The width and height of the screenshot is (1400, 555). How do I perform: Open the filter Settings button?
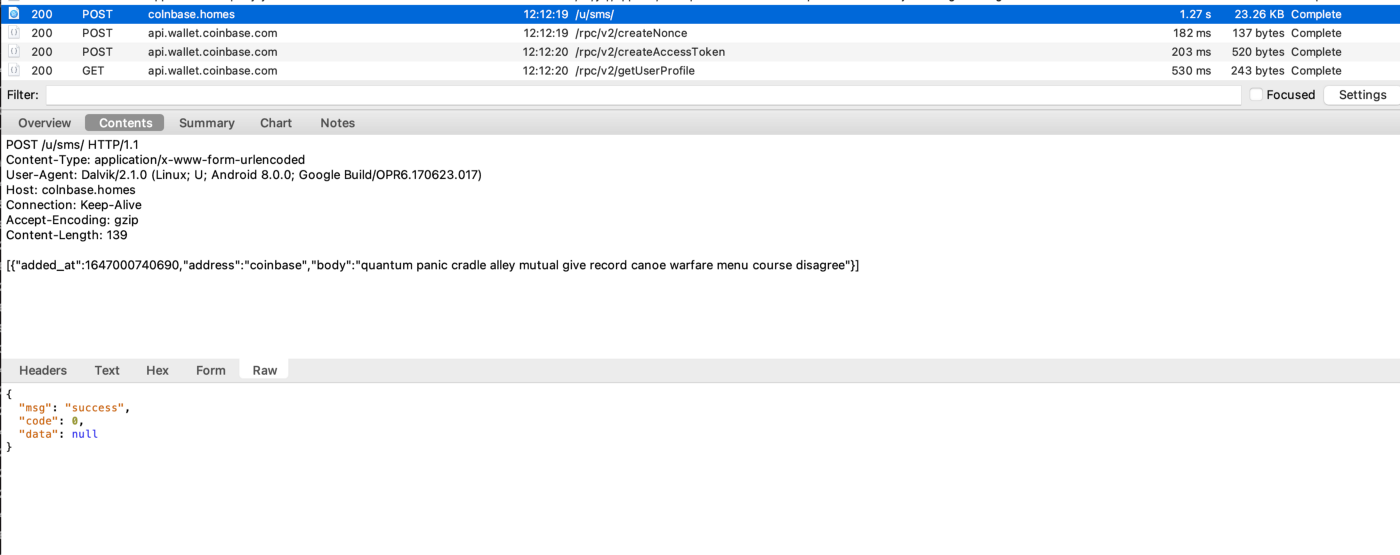[x=1362, y=95]
